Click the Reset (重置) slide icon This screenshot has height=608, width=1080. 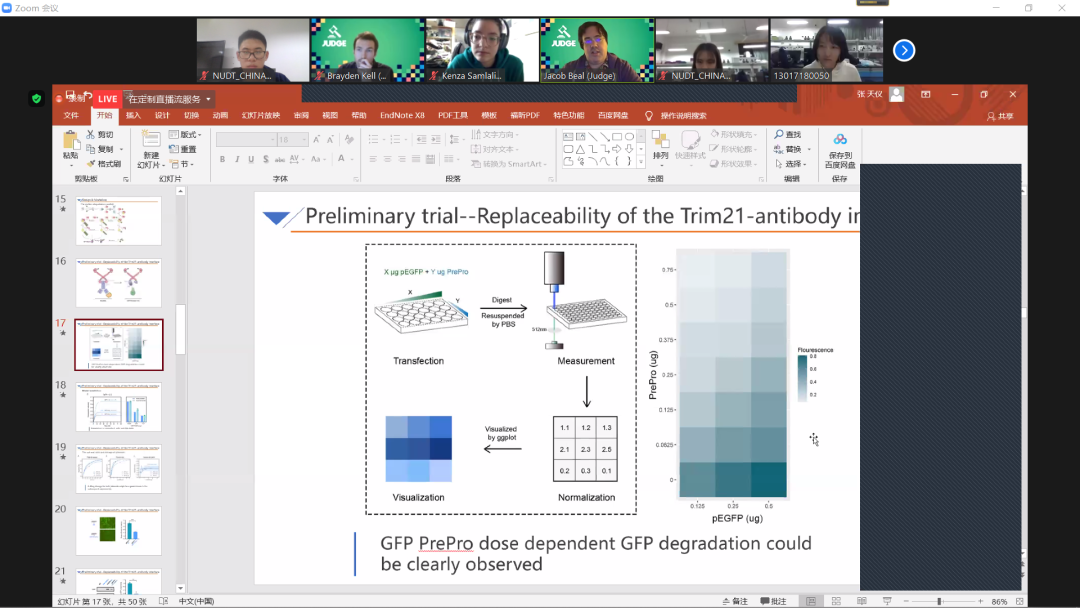(x=174, y=149)
